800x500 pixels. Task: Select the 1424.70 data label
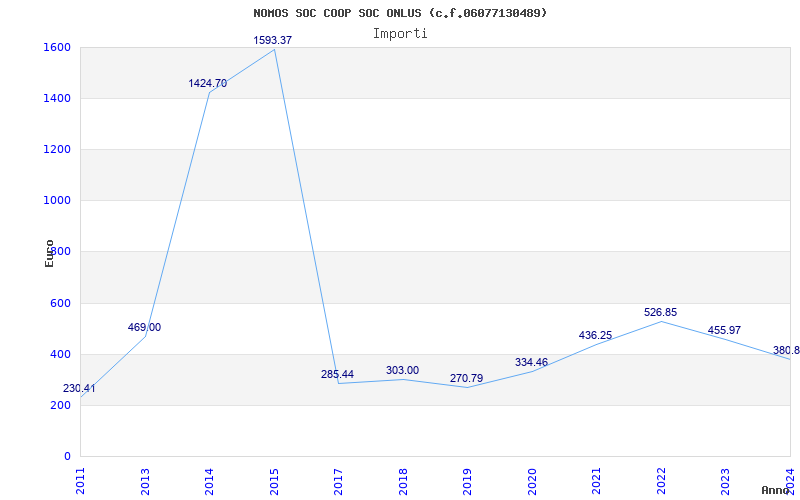click(x=208, y=83)
